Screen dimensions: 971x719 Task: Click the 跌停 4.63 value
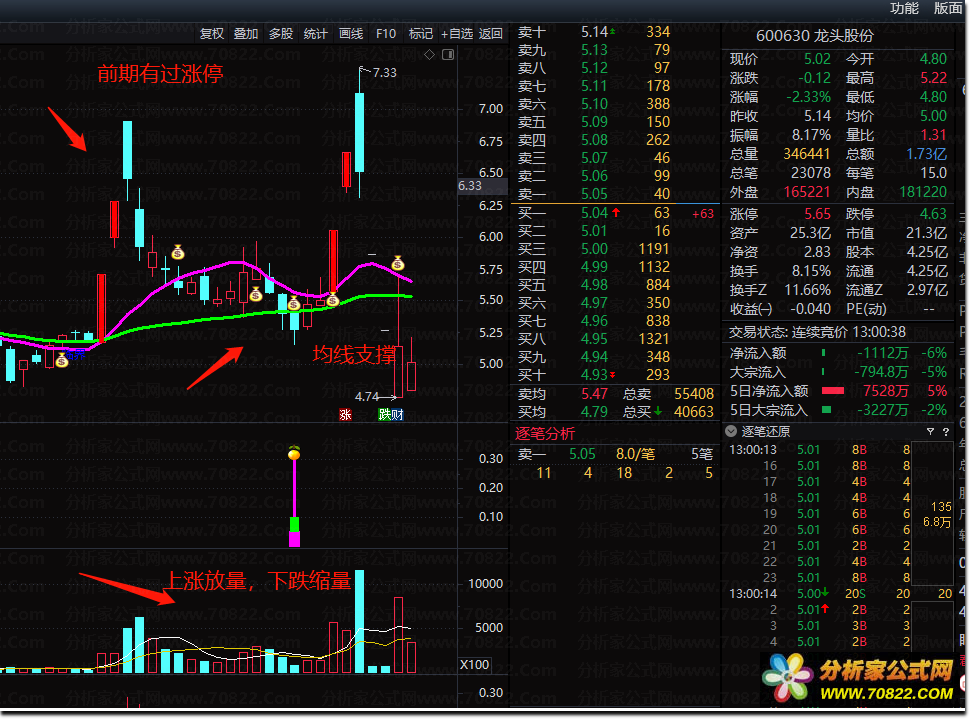click(933, 214)
